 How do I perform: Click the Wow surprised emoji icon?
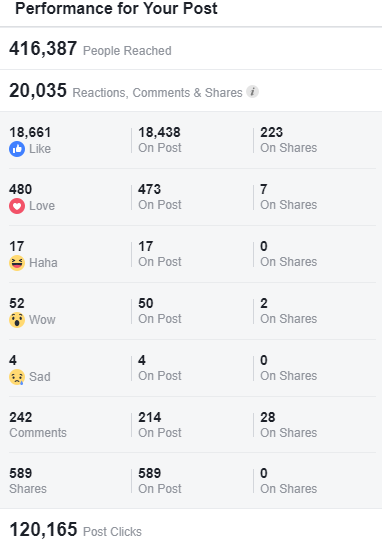coord(17,320)
